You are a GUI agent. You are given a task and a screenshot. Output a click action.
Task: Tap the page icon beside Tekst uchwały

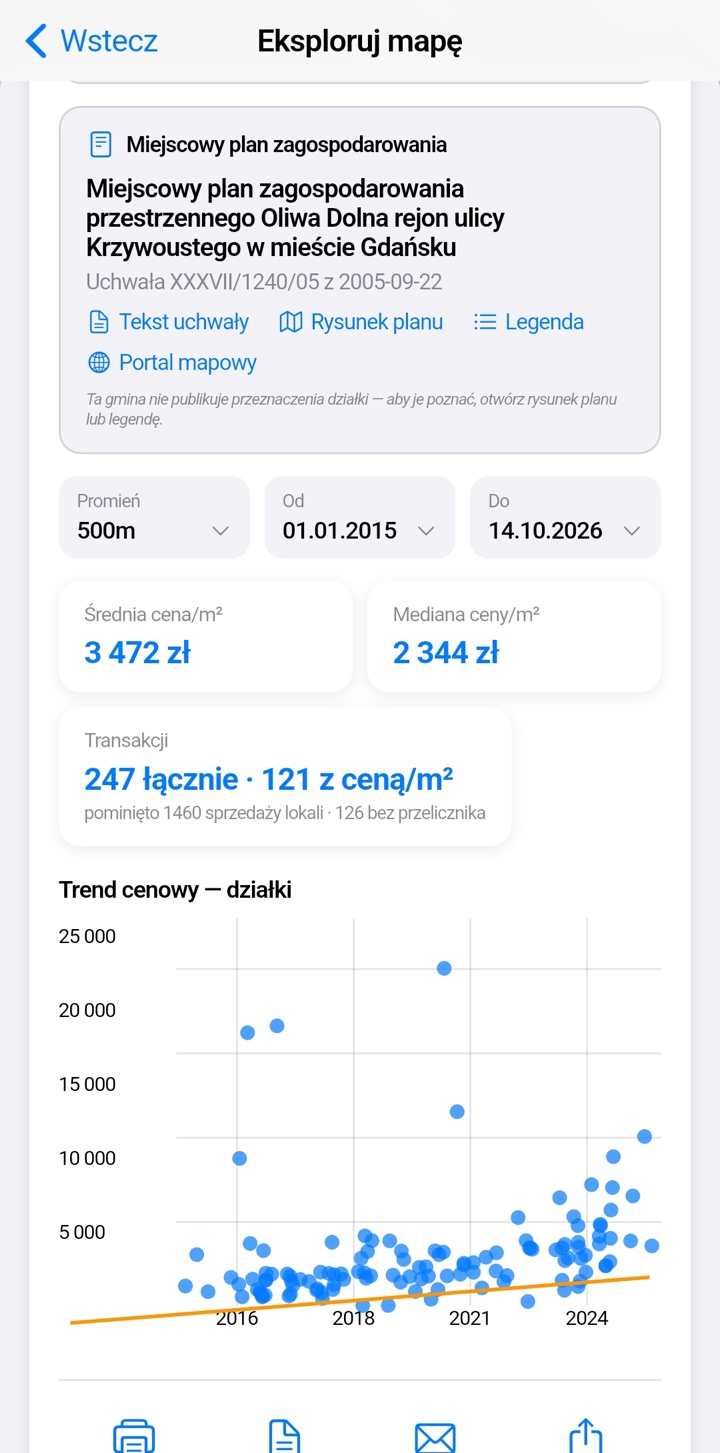(99, 322)
